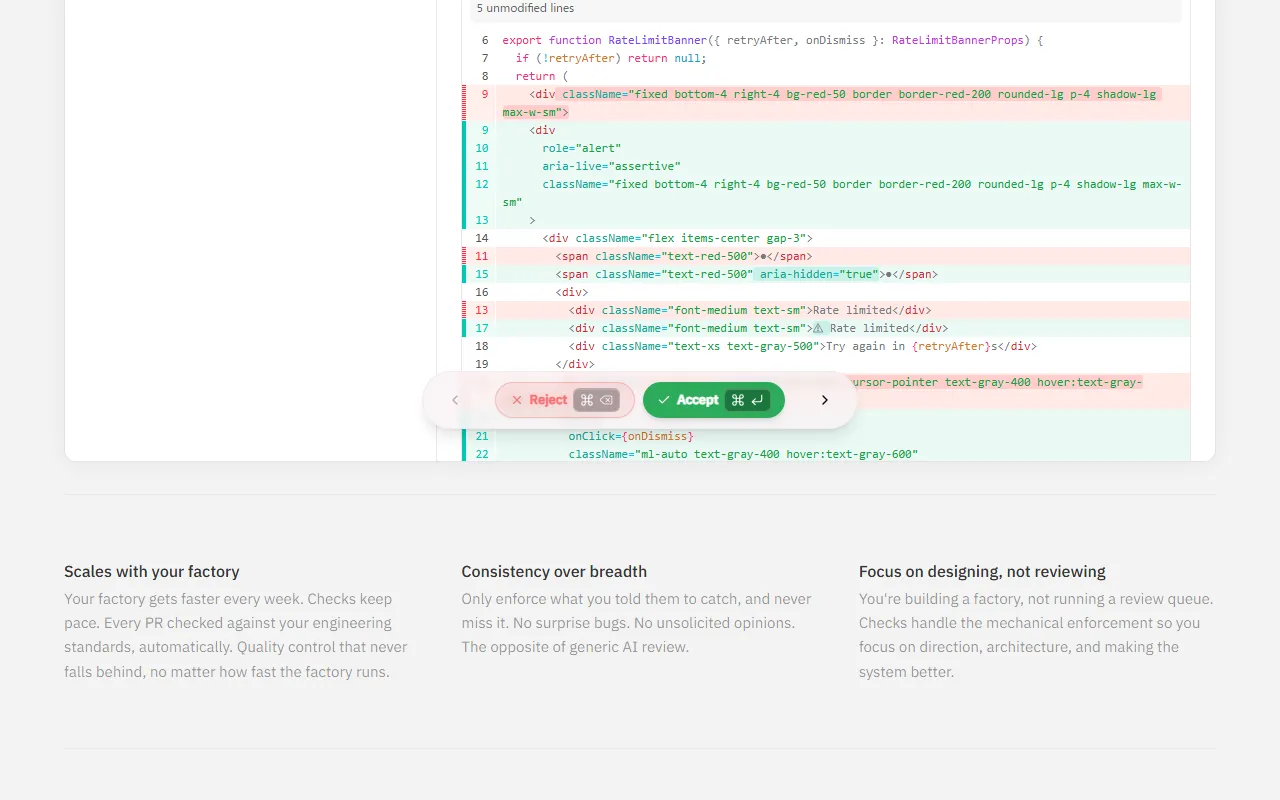Click the green gutter marker on added line 15

click(x=464, y=274)
